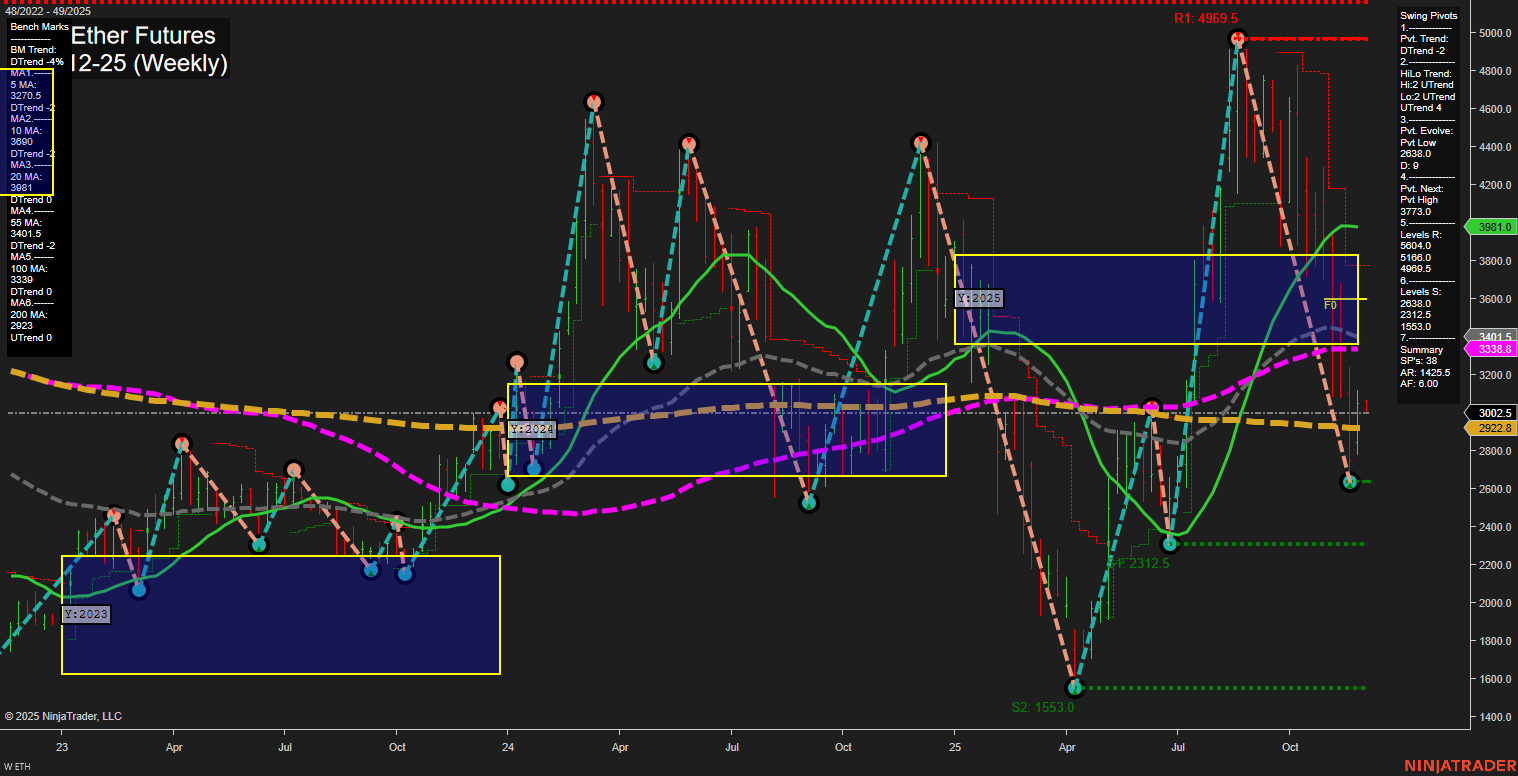Click the 55 MA: 3401.5 entry
This screenshot has height=776, width=1518.
pyautogui.click(x=28, y=228)
